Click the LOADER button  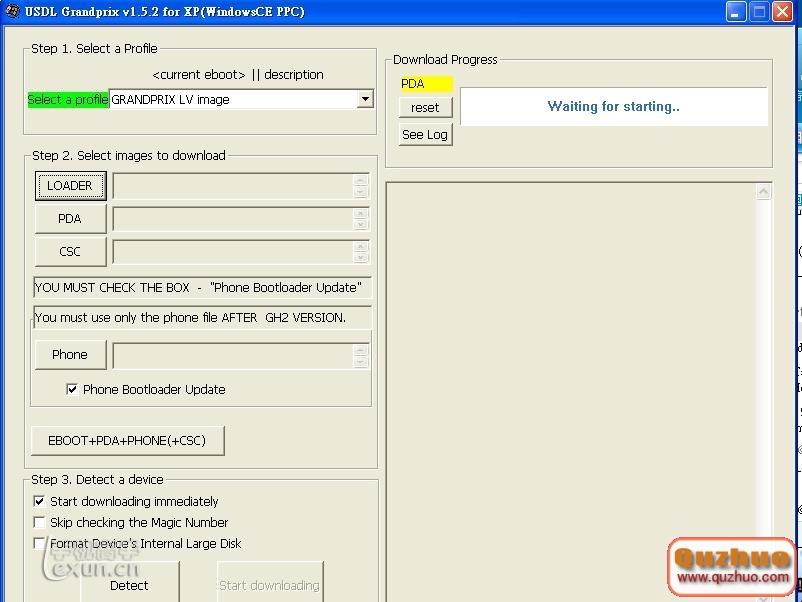point(71,186)
